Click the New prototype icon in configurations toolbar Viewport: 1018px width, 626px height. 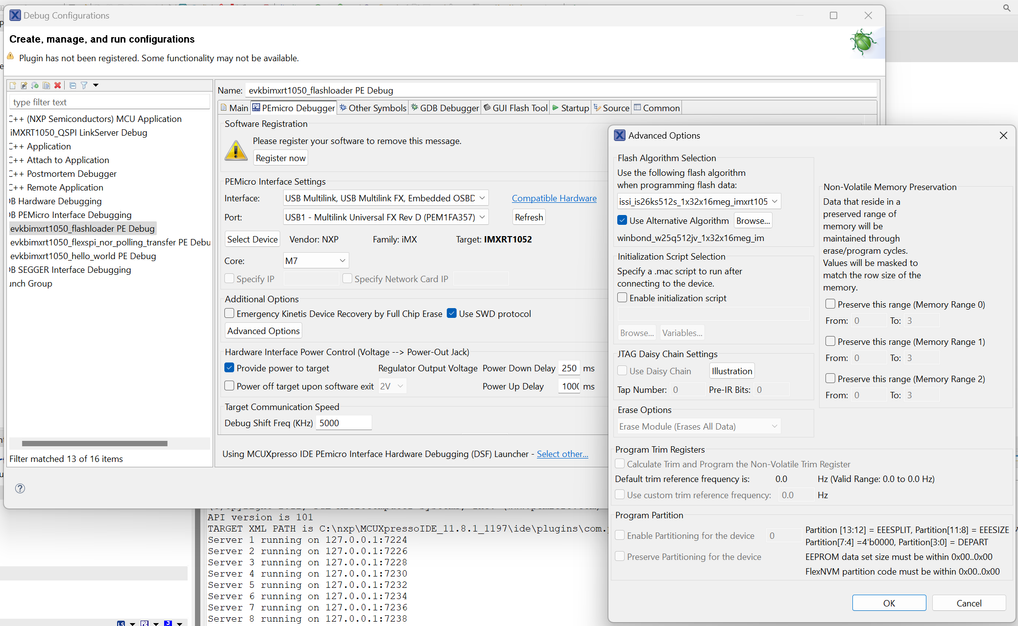coord(24,86)
